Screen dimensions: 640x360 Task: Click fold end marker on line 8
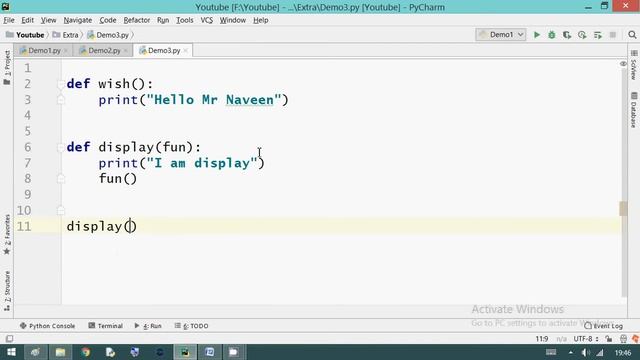60,179
